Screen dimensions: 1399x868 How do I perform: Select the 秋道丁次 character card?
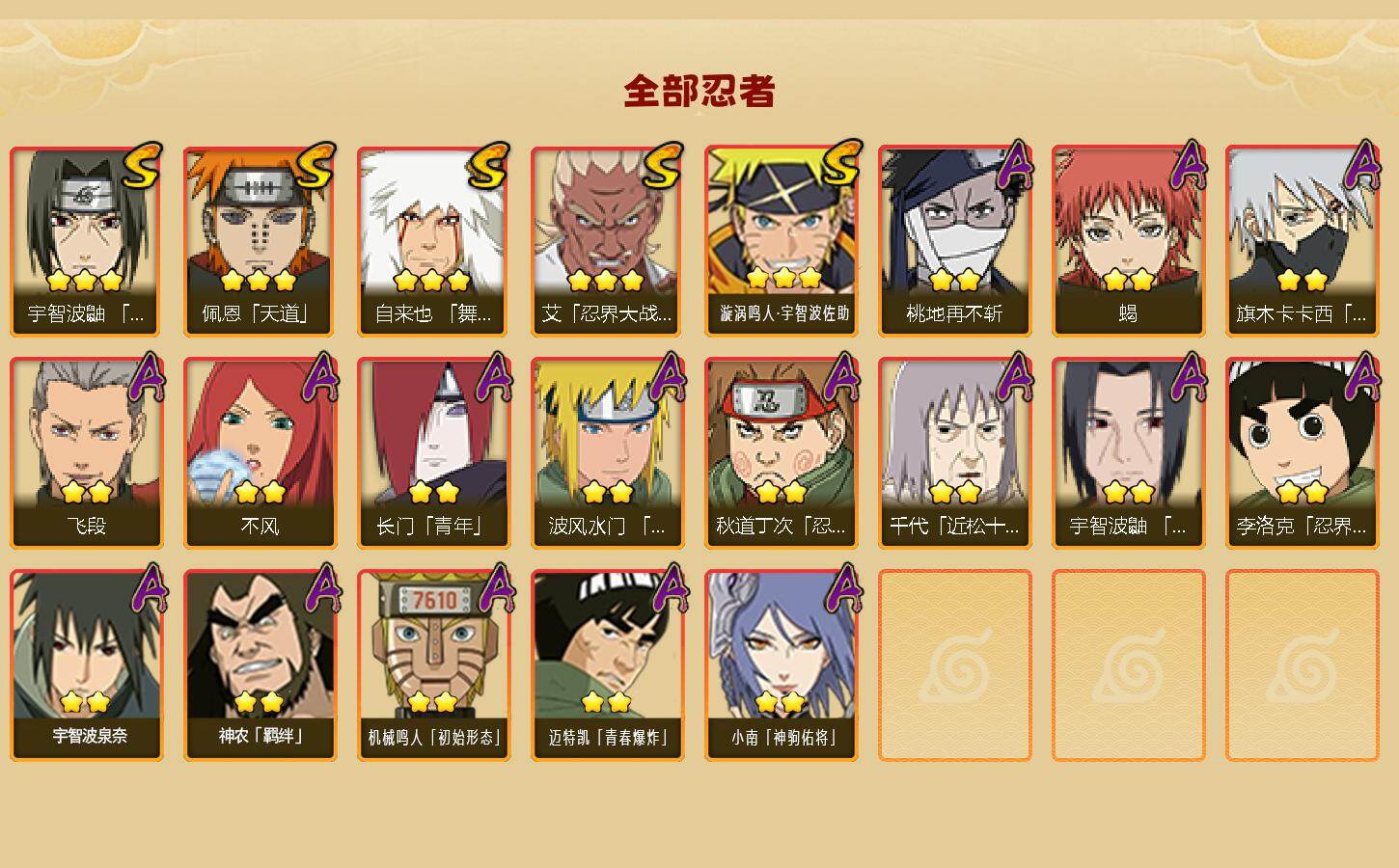[781, 453]
